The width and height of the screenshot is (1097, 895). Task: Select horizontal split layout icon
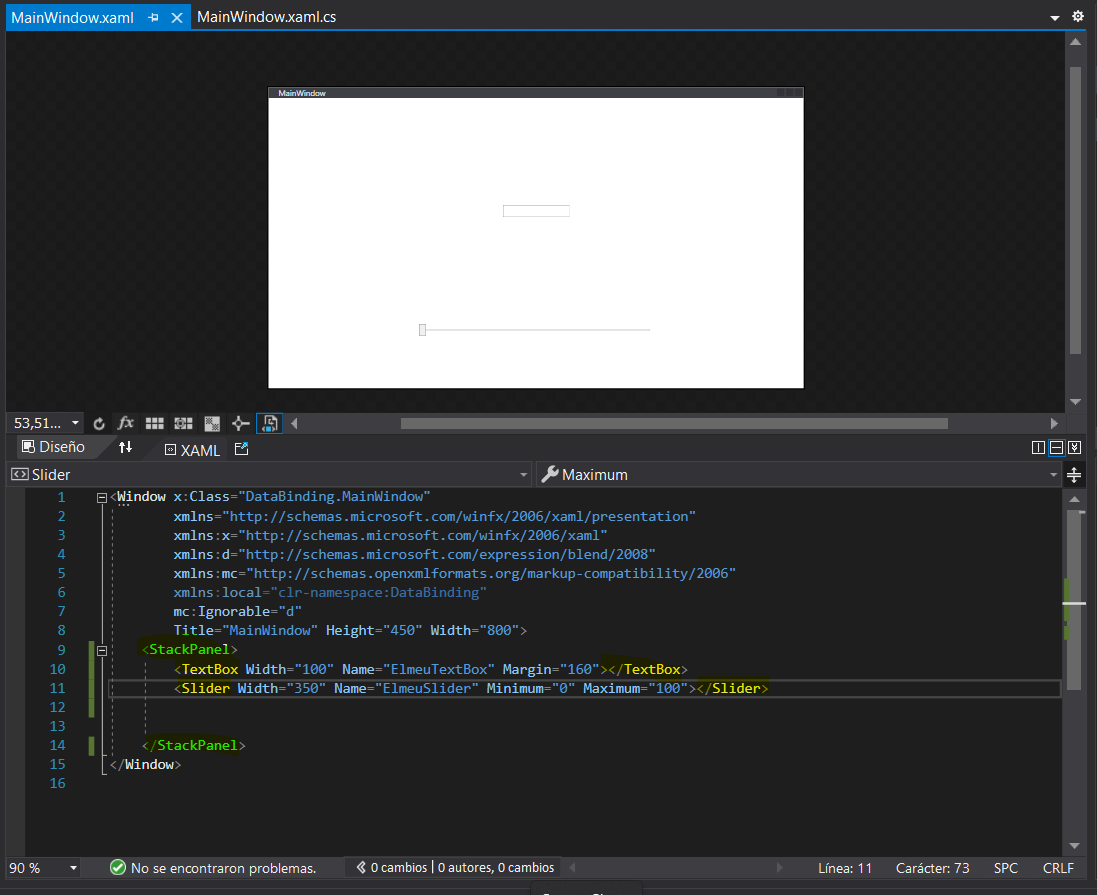[x=1056, y=448]
